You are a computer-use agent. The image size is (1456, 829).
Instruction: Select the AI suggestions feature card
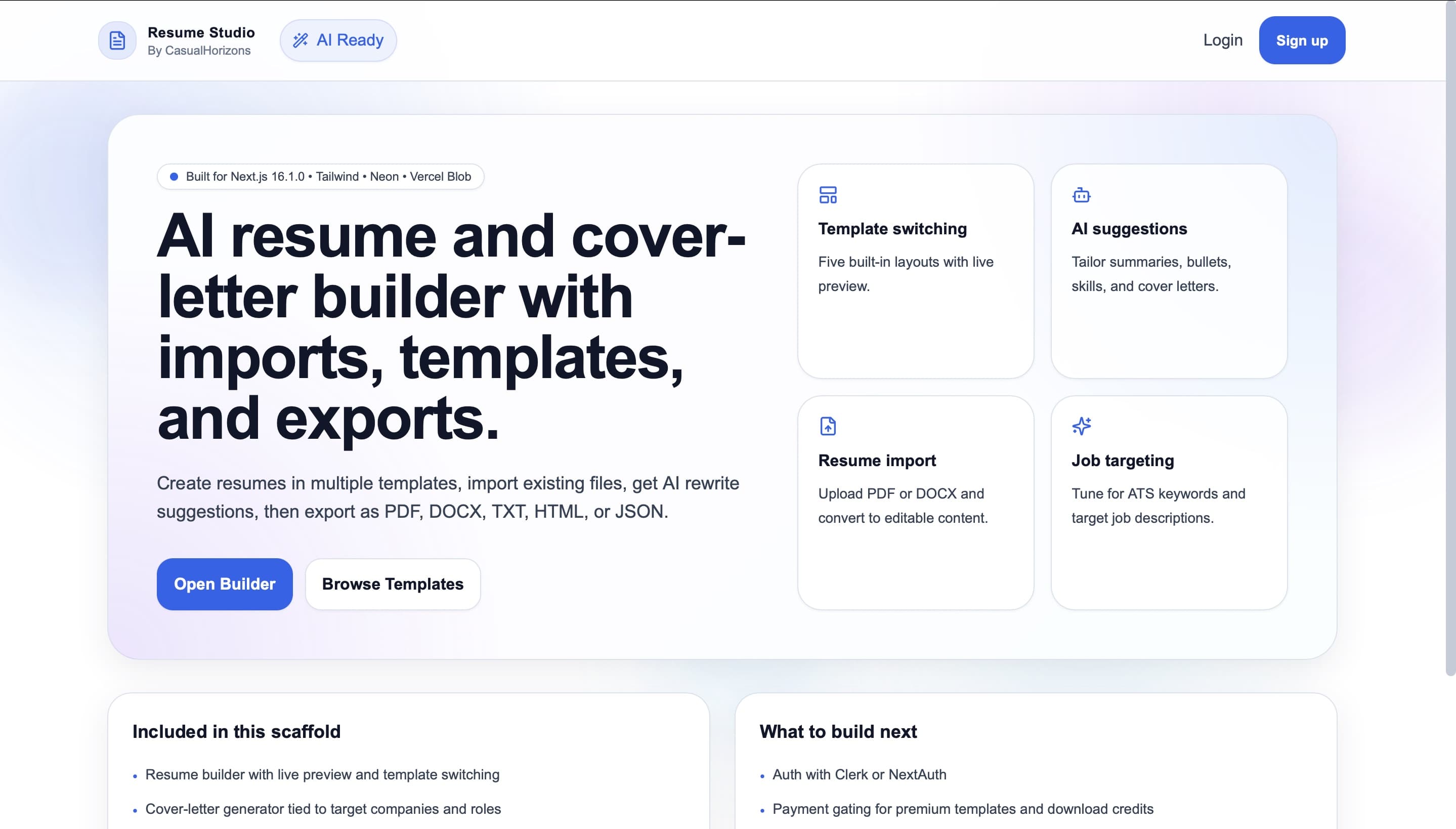[x=1168, y=270]
